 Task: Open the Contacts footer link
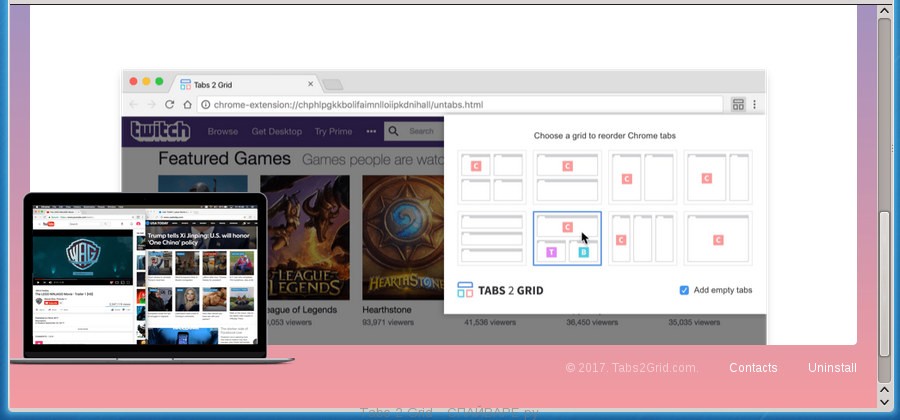(x=753, y=368)
